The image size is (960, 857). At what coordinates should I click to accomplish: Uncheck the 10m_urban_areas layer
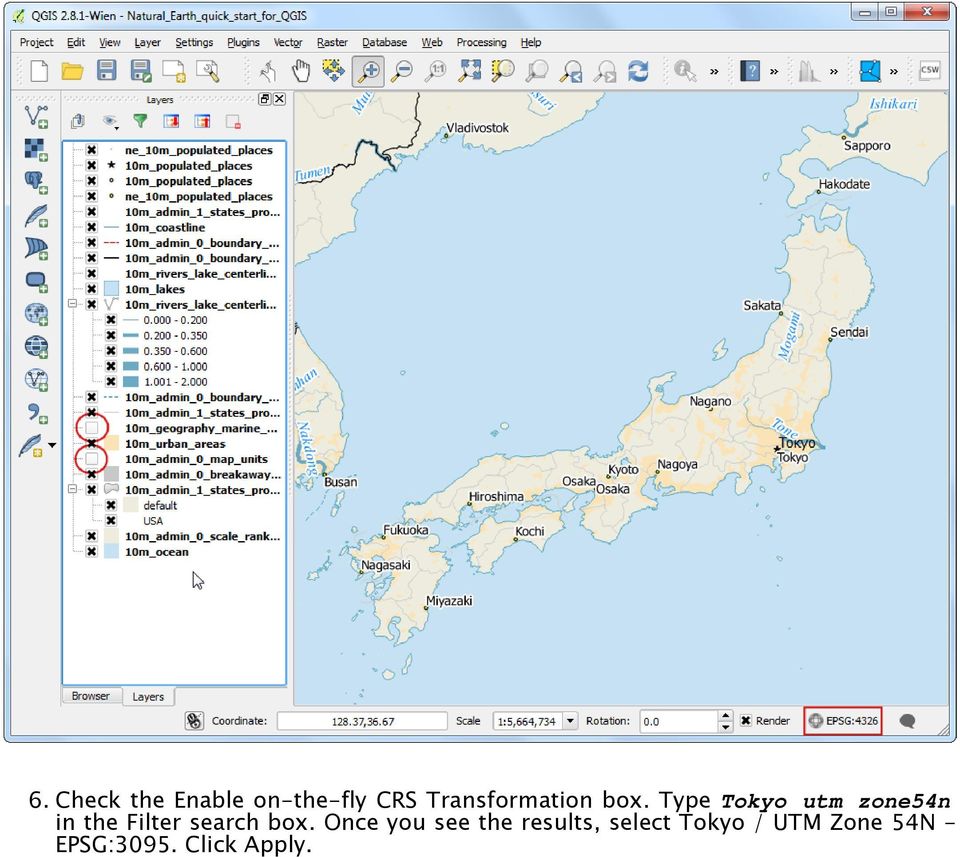pyautogui.click(x=91, y=443)
